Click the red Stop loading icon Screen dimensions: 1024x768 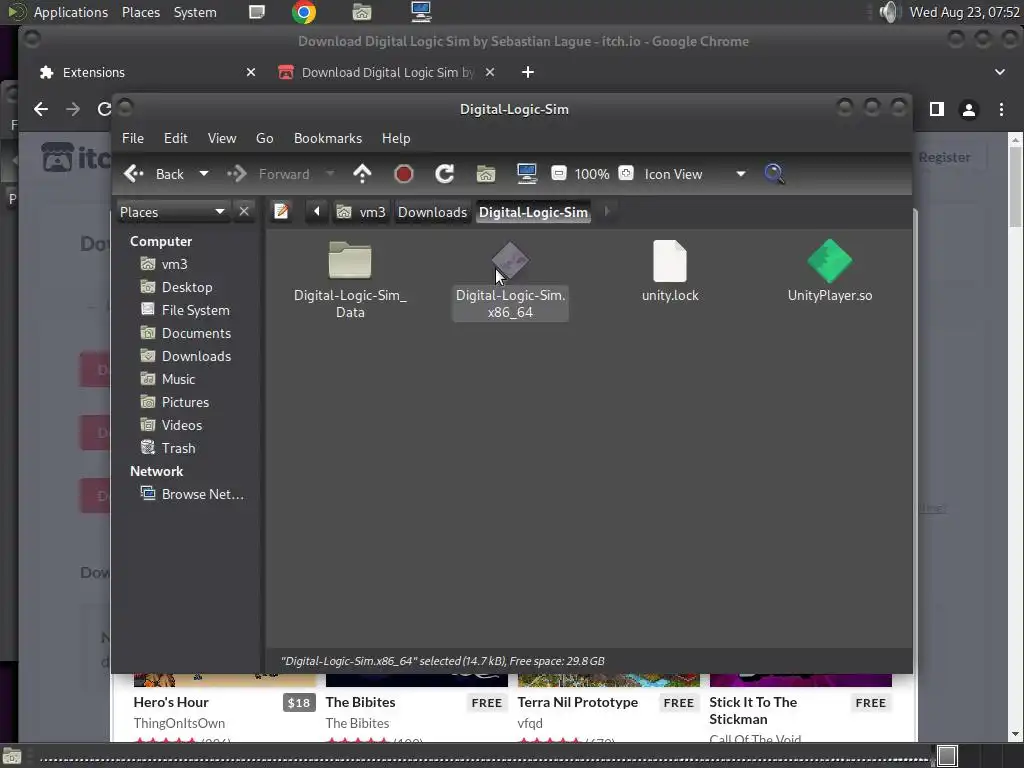point(404,174)
